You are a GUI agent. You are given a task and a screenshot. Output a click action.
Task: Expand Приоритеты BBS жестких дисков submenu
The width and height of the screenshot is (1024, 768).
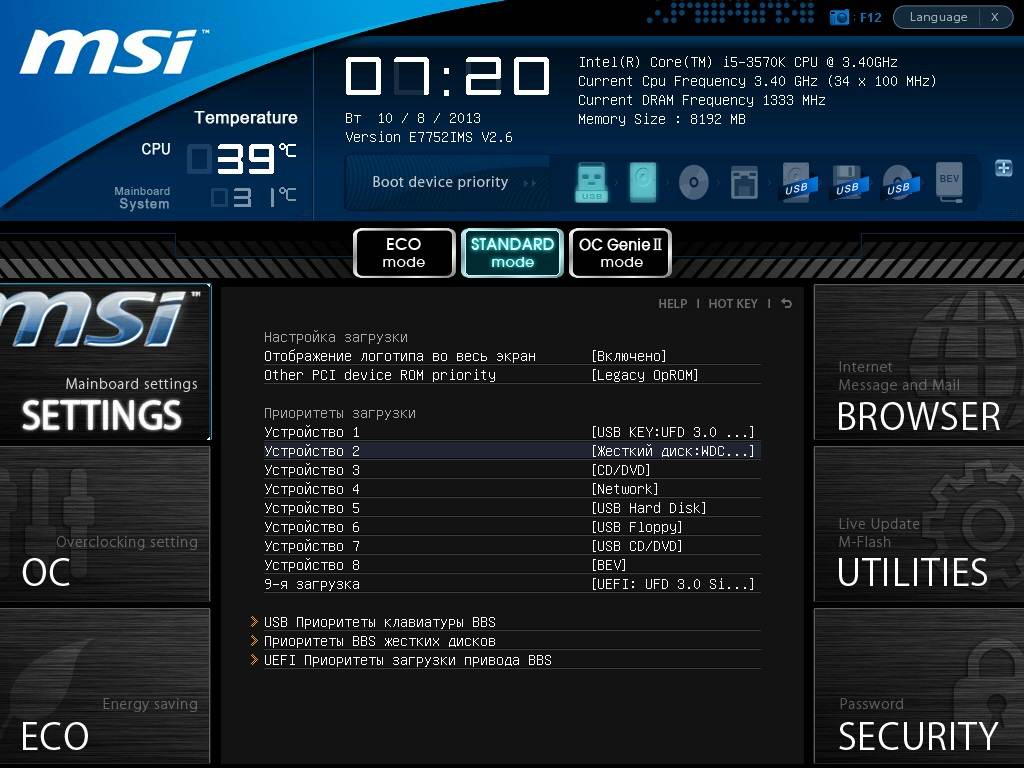point(380,641)
